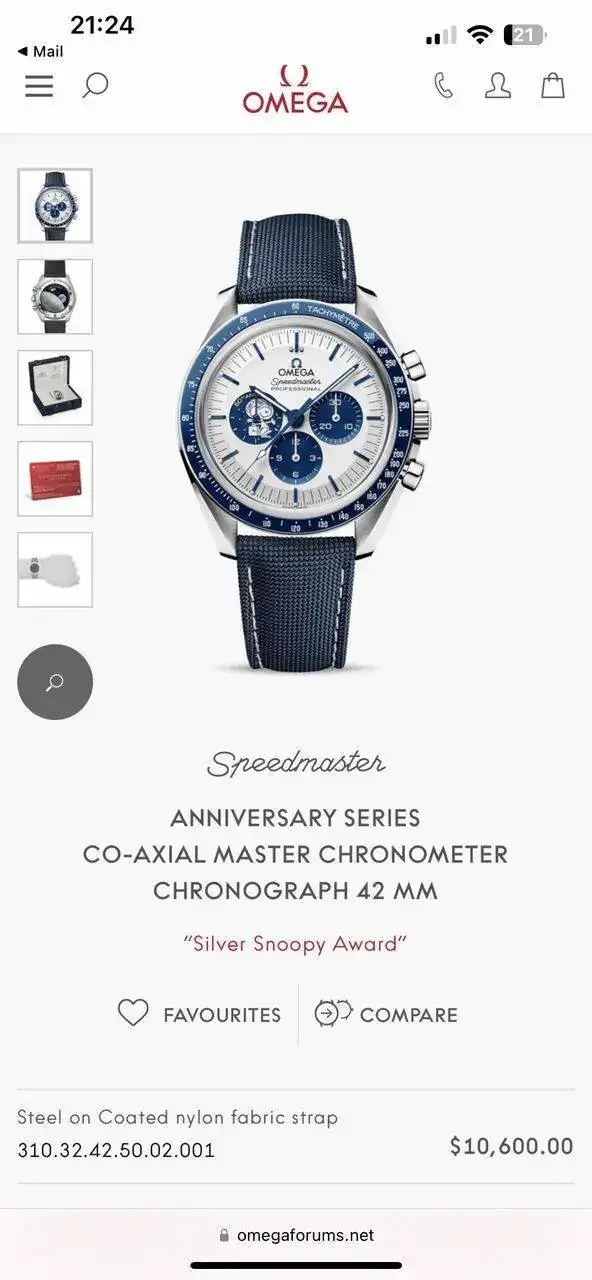Go to the Omega logo homepage
The image size is (592, 1280).
click(295, 89)
